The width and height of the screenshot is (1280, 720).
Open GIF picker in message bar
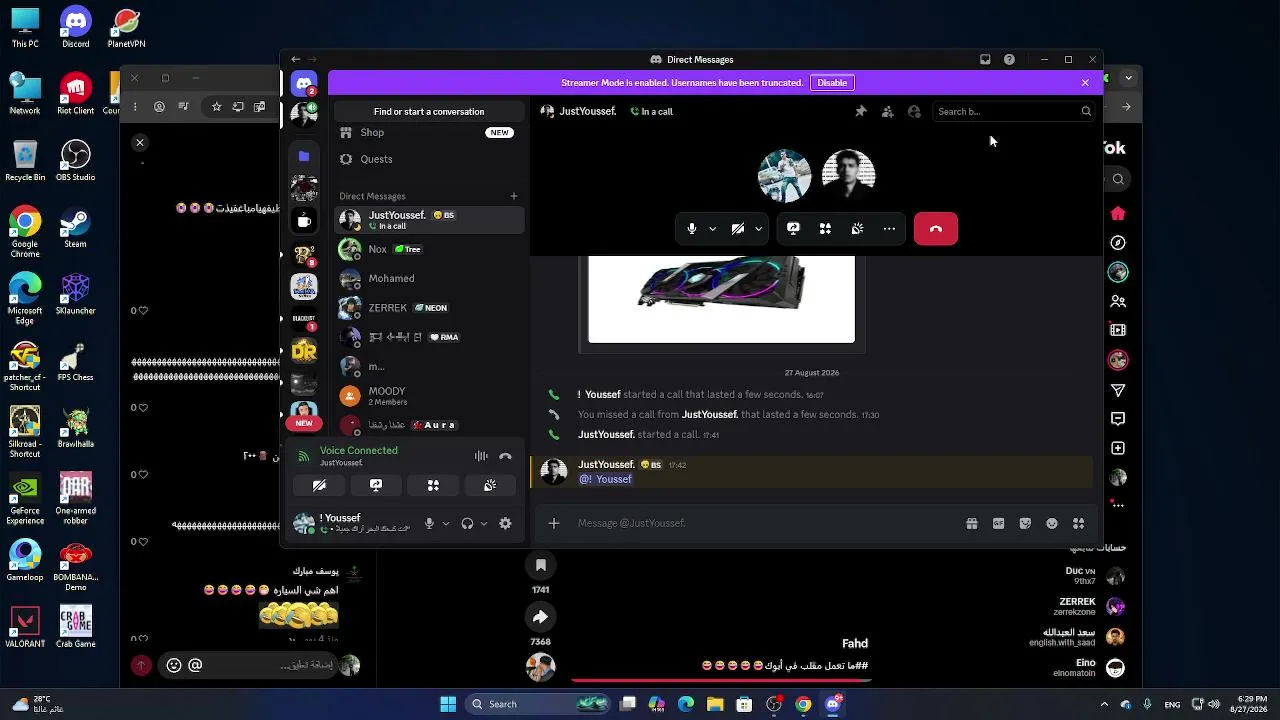pos(998,523)
